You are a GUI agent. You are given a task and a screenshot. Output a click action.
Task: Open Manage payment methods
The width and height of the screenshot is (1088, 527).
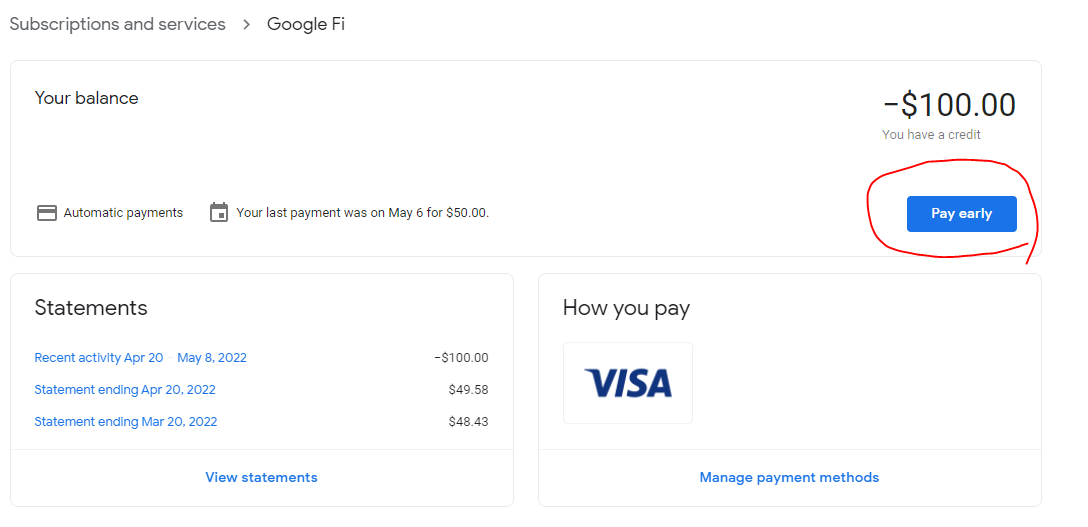[x=789, y=477]
